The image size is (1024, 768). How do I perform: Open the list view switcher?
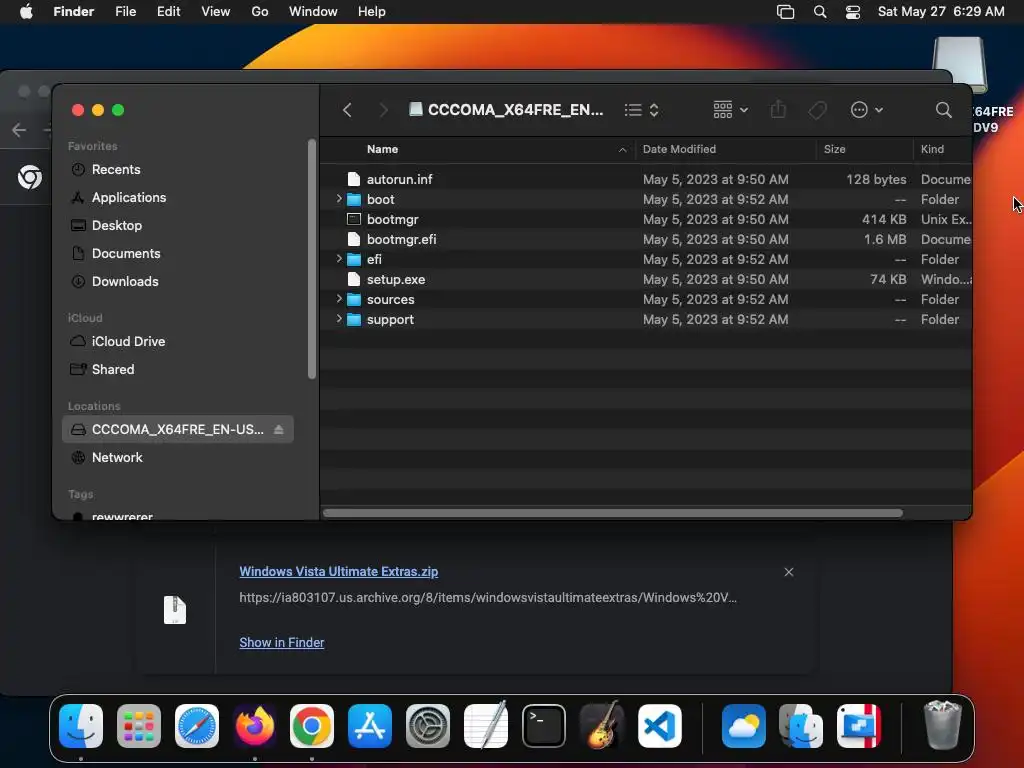click(641, 110)
